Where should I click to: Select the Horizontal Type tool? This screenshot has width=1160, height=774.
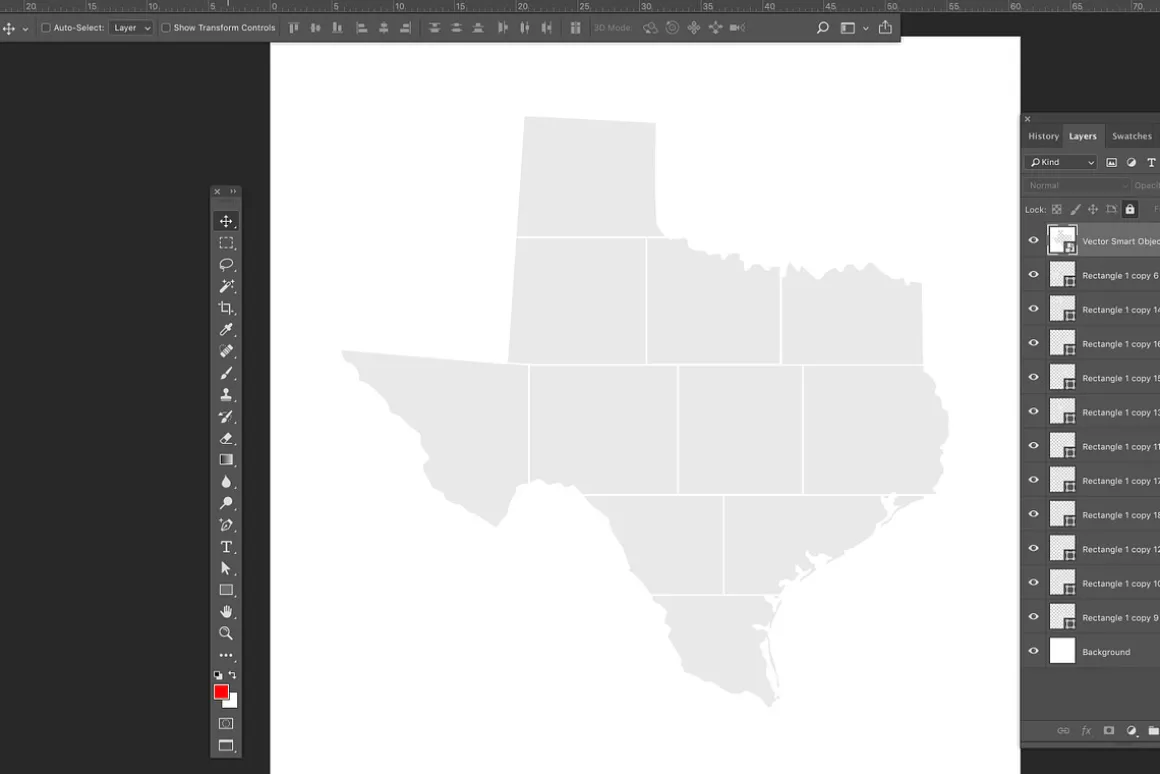pyautogui.click(x=226, y=547)
